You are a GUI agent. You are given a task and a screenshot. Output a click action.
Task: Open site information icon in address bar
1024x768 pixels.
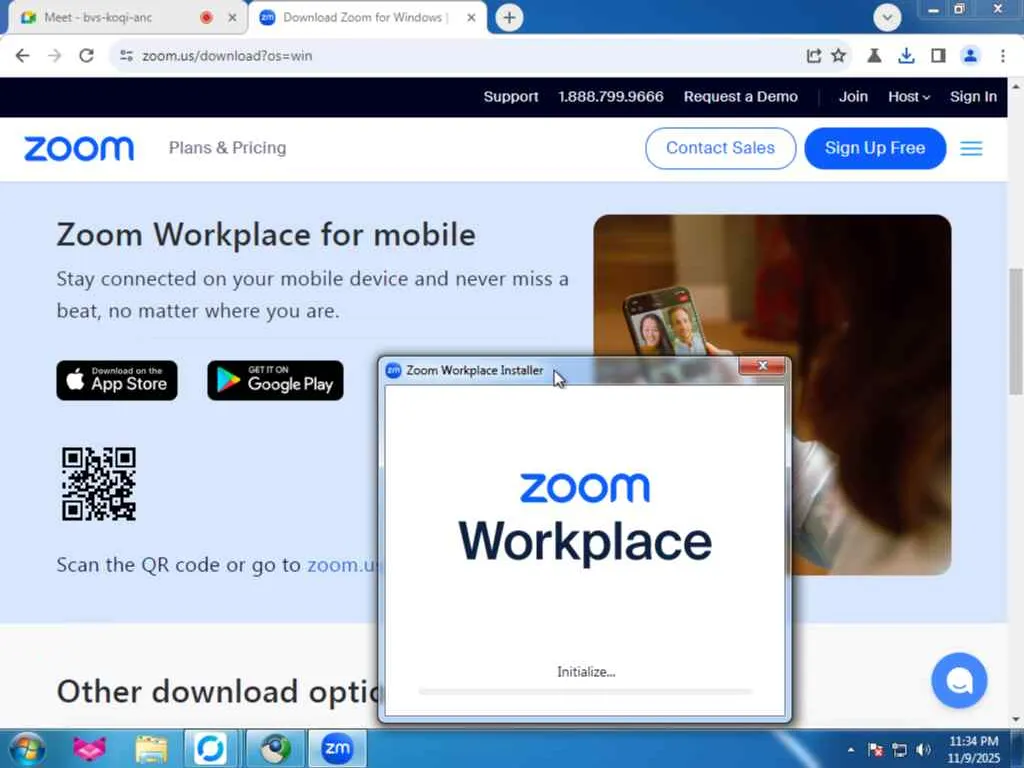(x=126, y=56)
